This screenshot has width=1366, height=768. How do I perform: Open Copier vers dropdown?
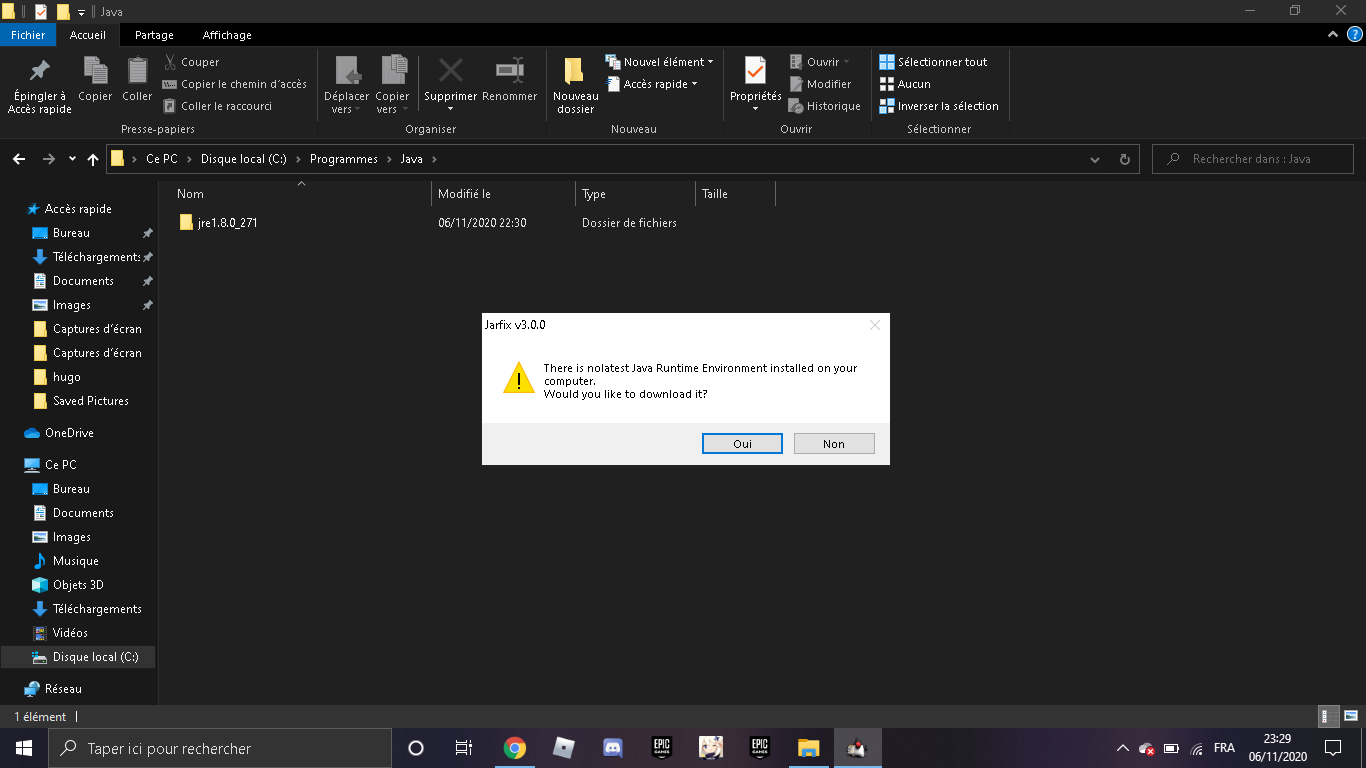pyautogui.click(x=392, y=86)
